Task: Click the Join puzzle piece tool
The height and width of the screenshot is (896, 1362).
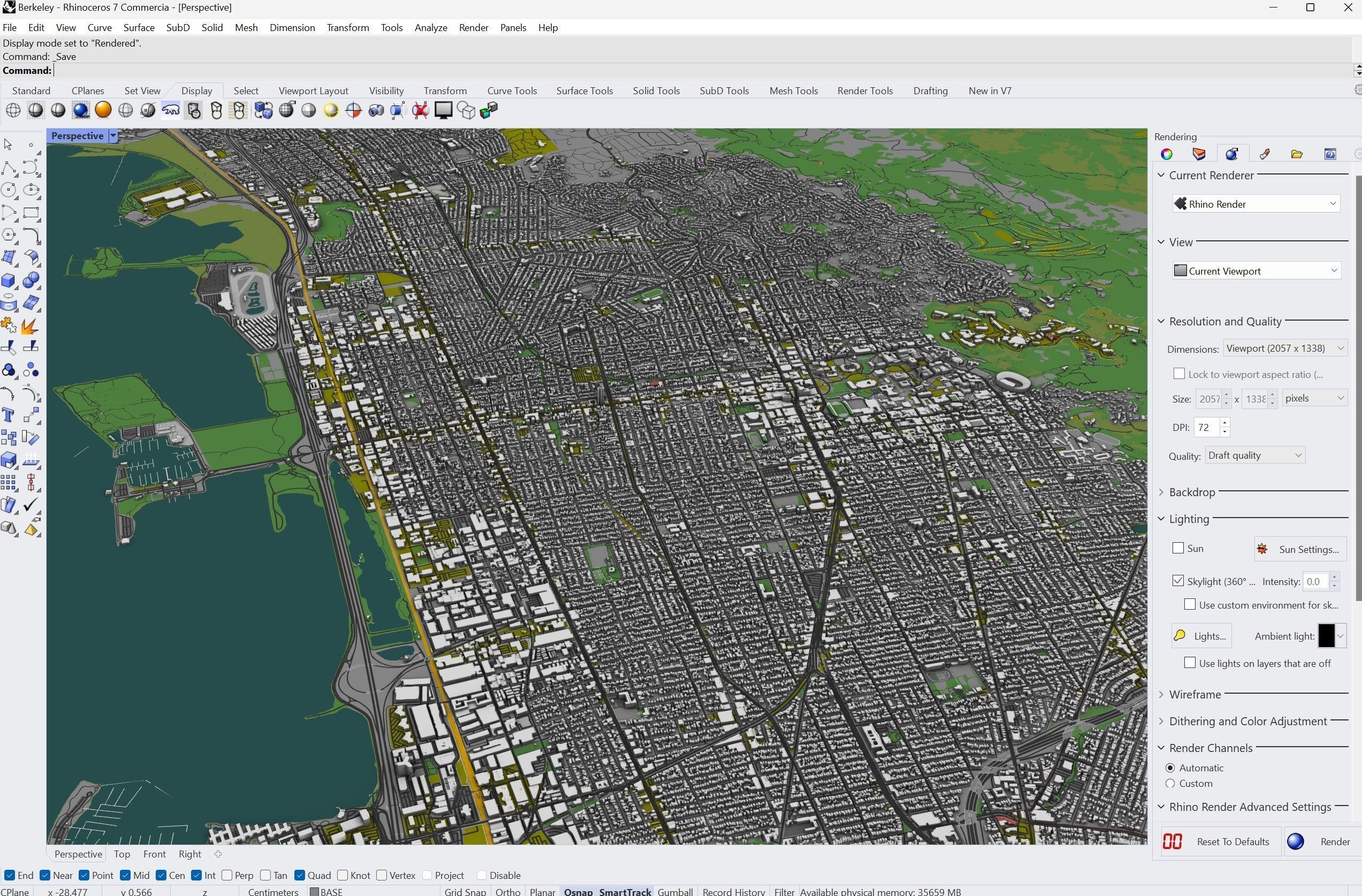Action: (x=9, y=325)
